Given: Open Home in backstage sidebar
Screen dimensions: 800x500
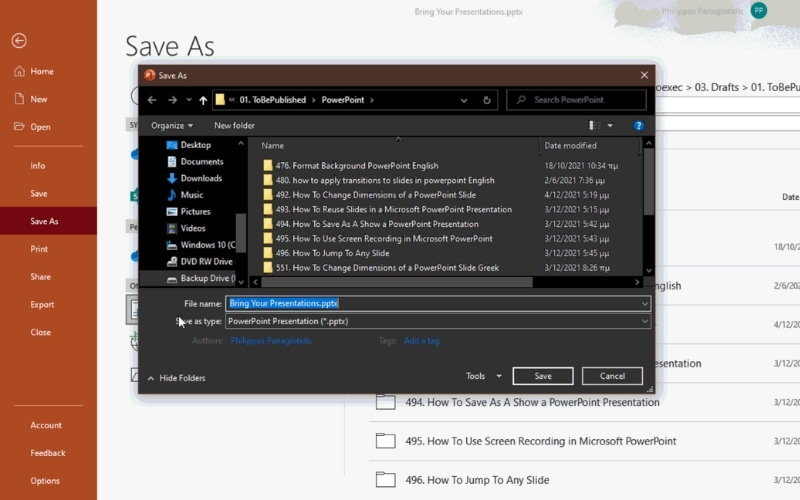Looking at the screenshot, I should point(35,71).
